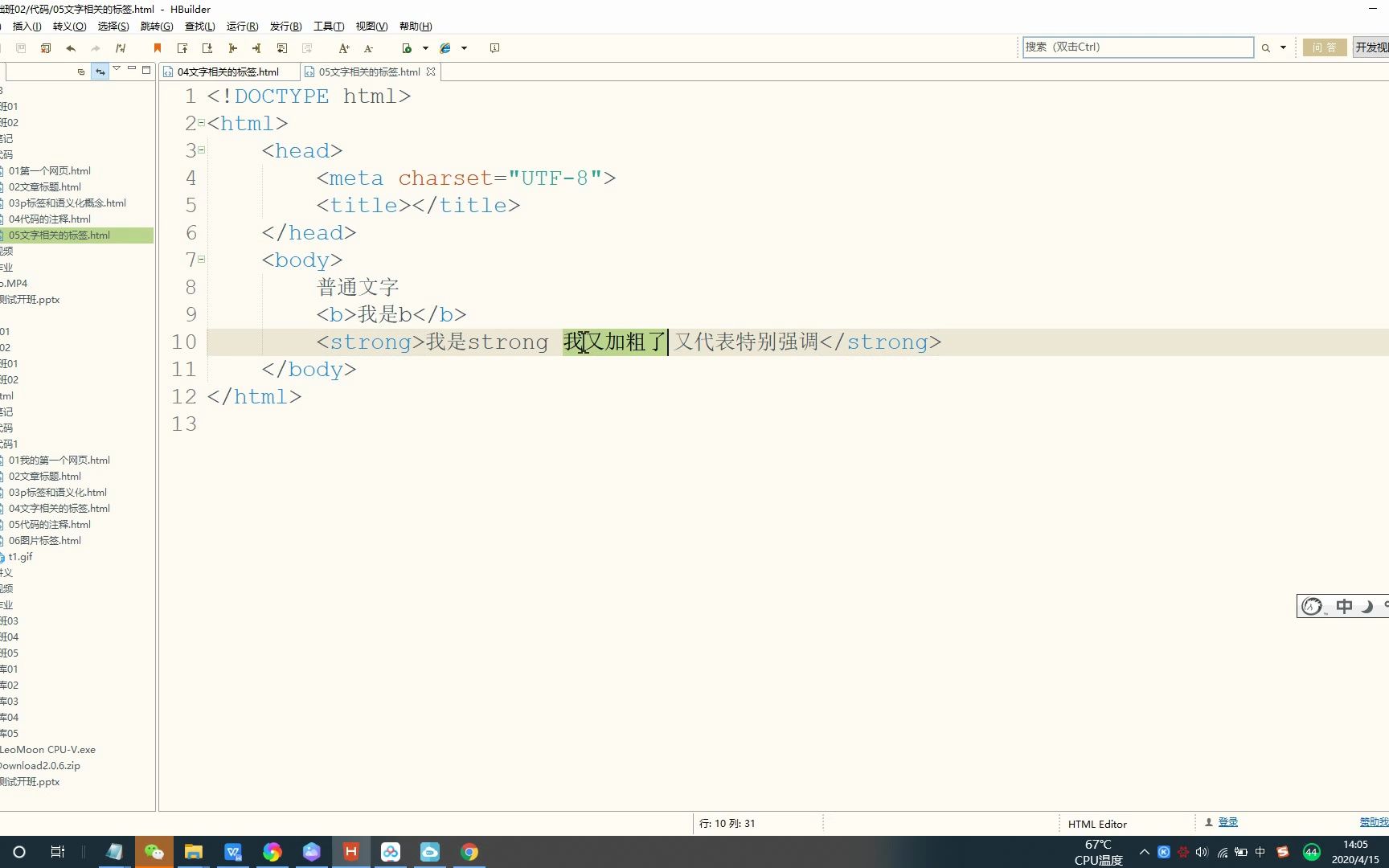Open 03p标签和语义化概念.html in tree
This screenshot has height=868, width=1389.
(67, 203)
